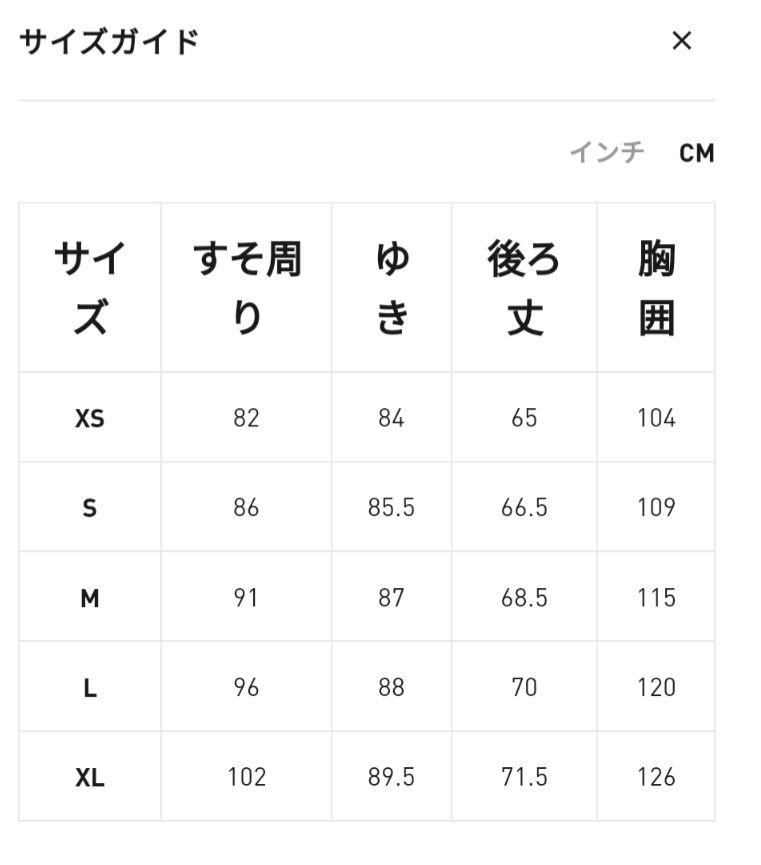Click the 胸囲 column header
This screenshot has height=865, width=761.
point(656,287)
